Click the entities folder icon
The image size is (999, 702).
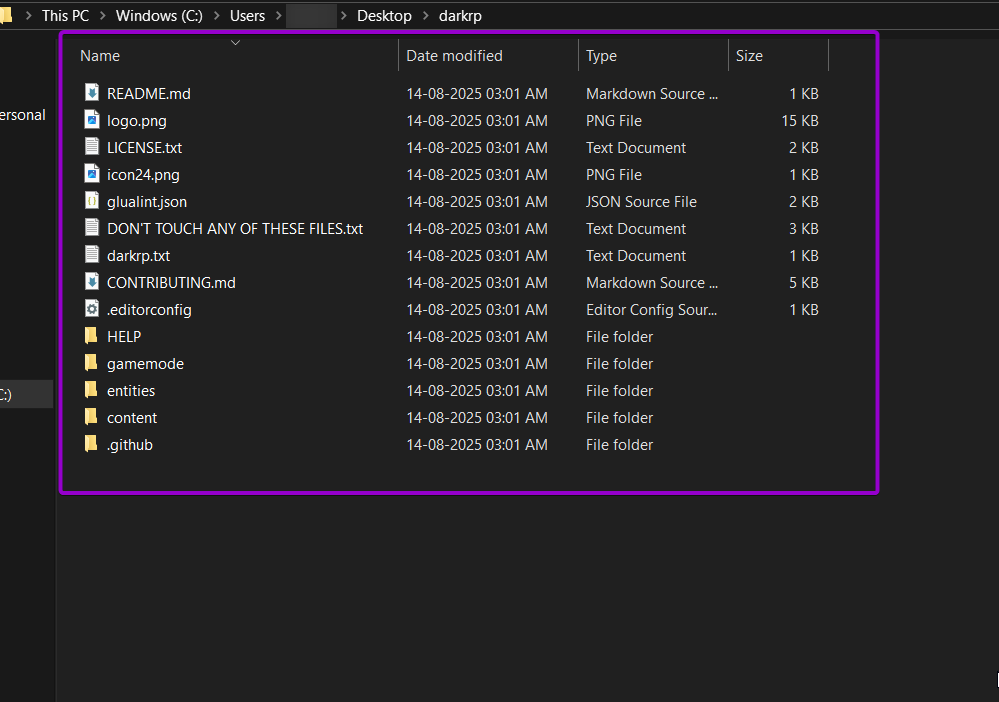[x=91, y=390]
